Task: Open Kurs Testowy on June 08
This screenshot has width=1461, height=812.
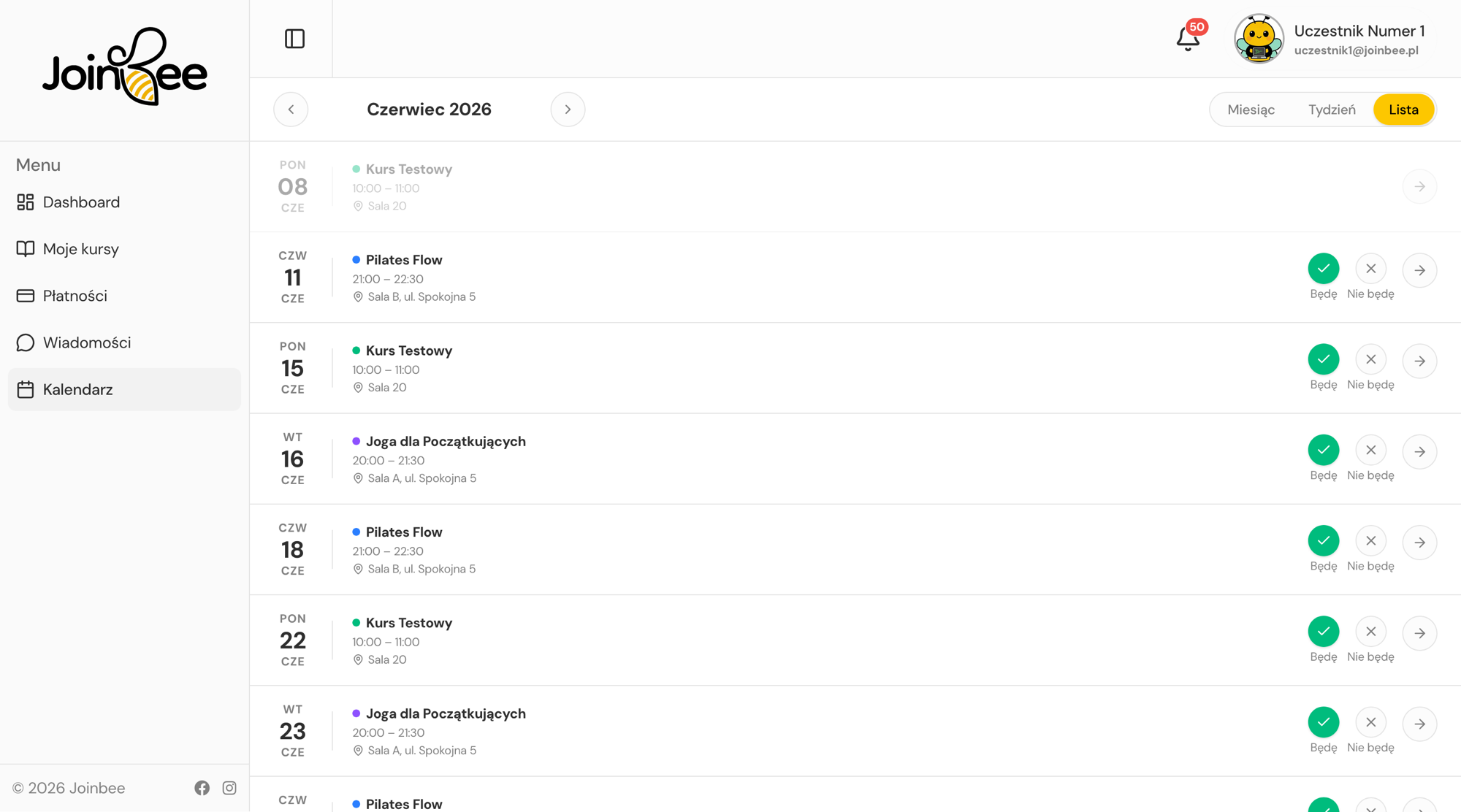Action: tap(408, 169)
